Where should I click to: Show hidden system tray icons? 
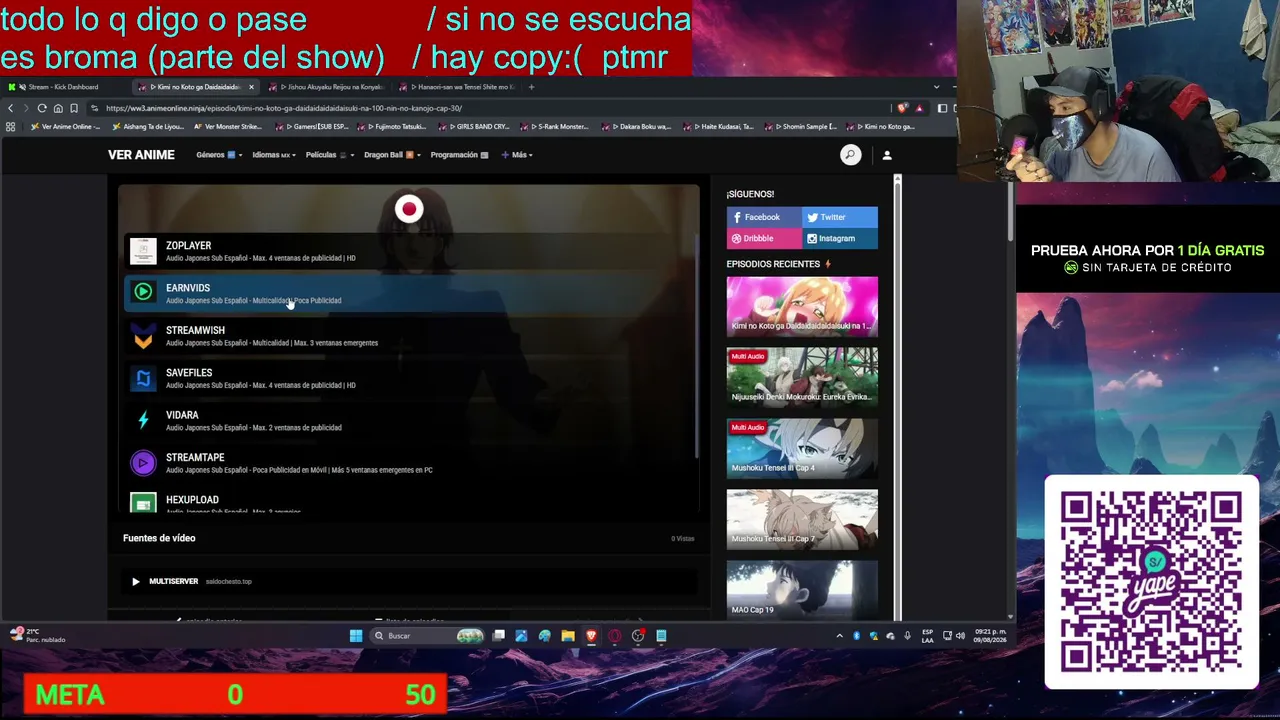point(839,636)
